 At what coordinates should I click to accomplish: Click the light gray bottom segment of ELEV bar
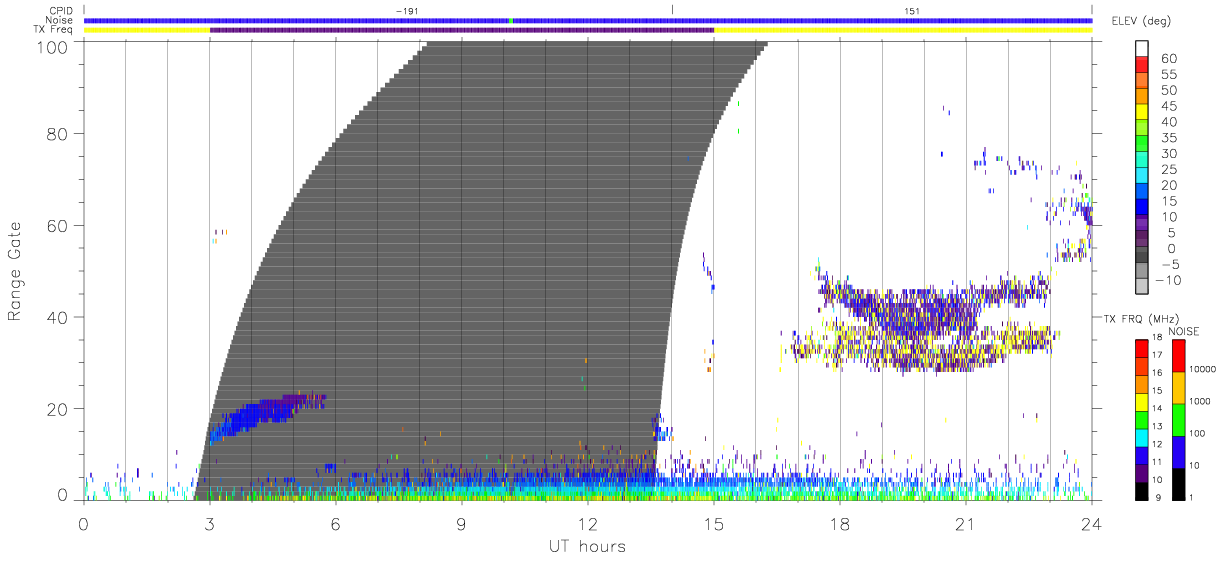[x=1142, y=285]
